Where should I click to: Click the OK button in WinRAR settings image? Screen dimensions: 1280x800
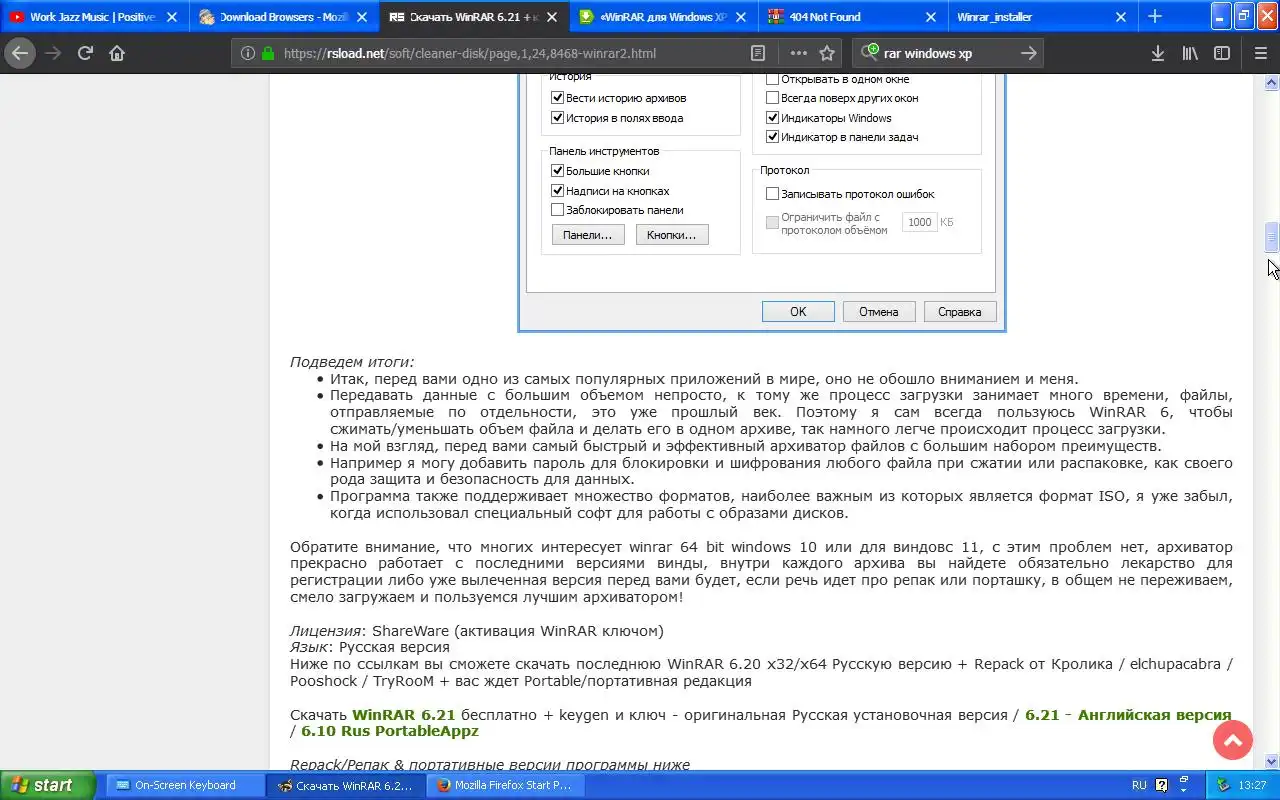click(x=798, y=312)
